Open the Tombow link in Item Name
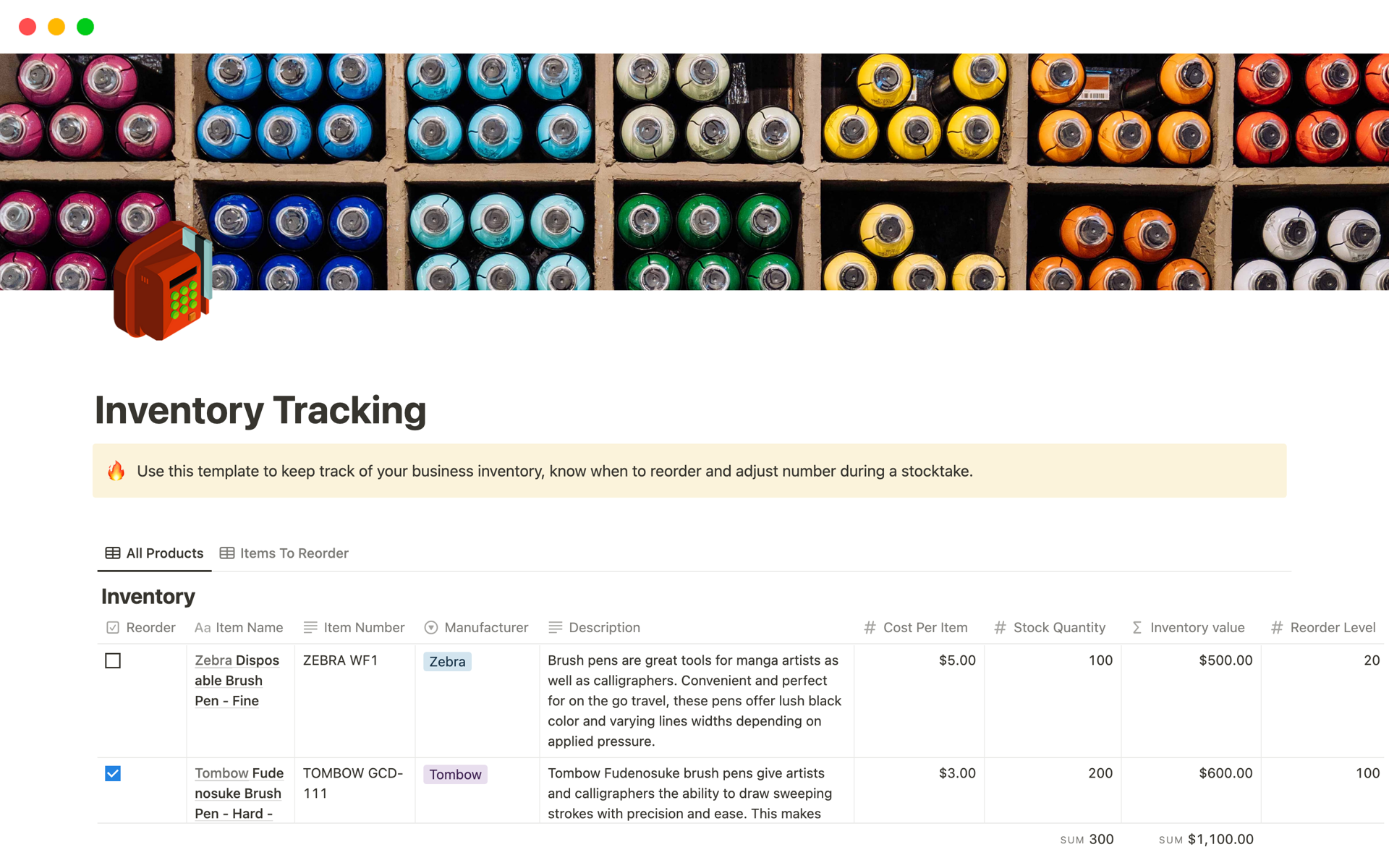Screen dimensions: 1389x868 [221, 773]
